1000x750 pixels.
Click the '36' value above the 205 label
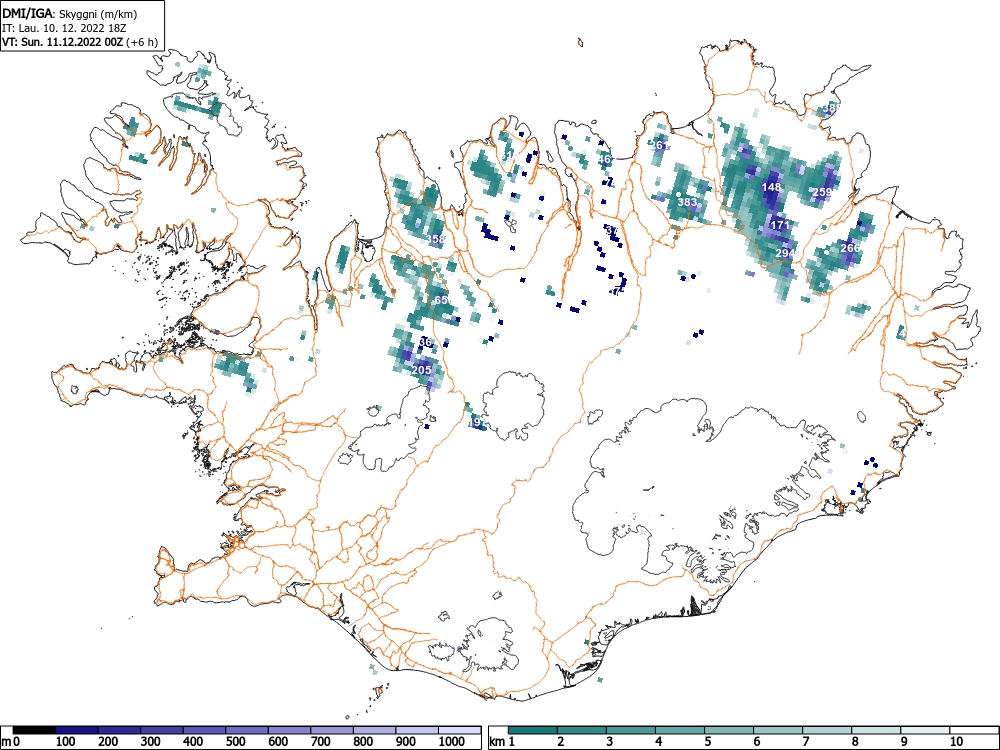[x=425, y=342]
